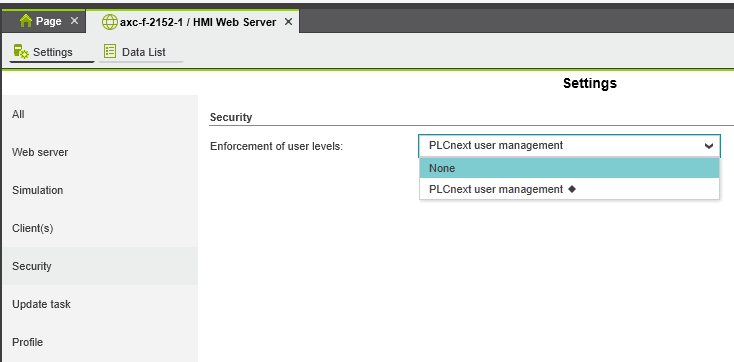
Task: Choose PLCnext user management list option
Action: click(569, 189)
